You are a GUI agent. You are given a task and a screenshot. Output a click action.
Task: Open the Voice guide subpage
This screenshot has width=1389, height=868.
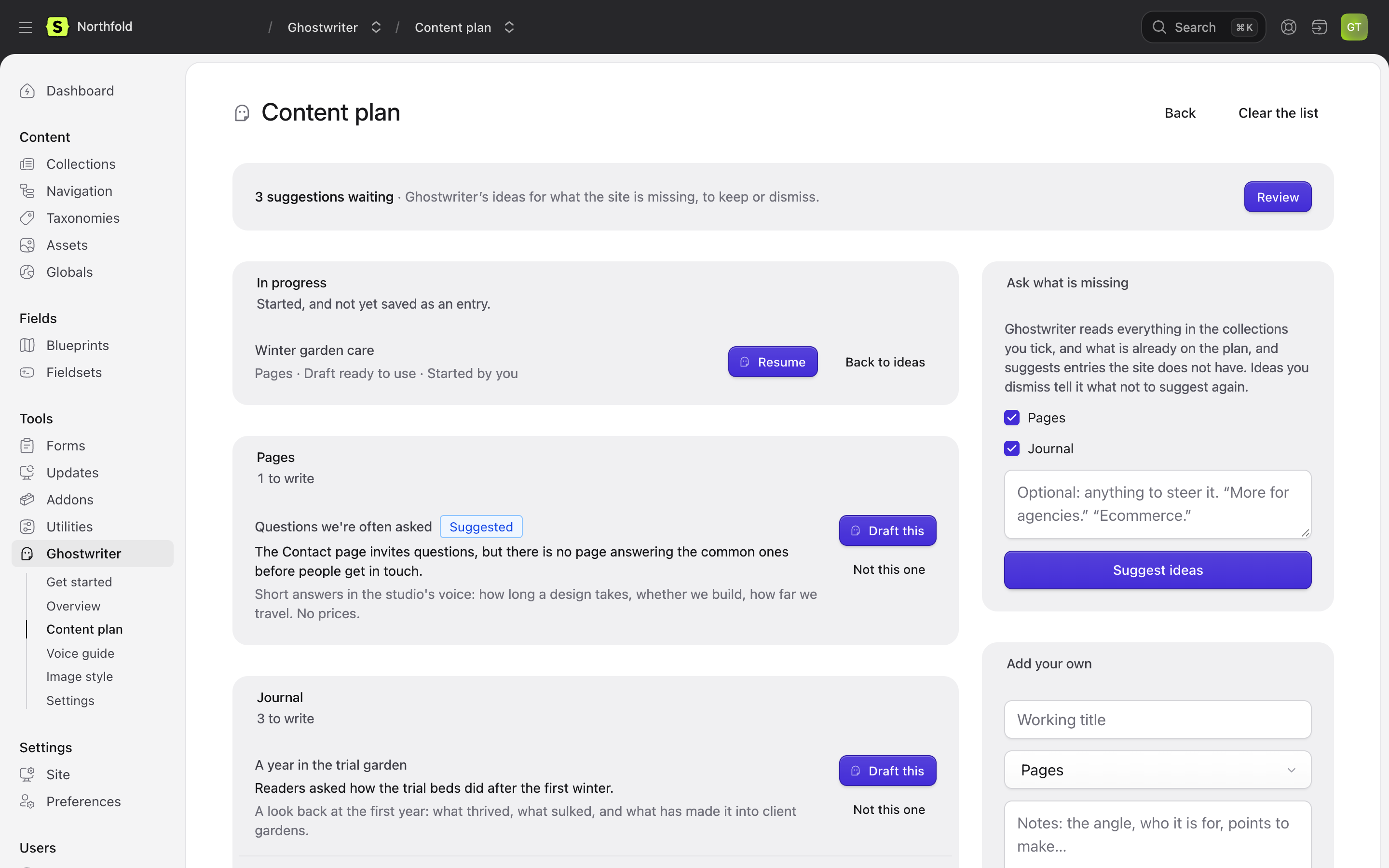pos(81,653)
